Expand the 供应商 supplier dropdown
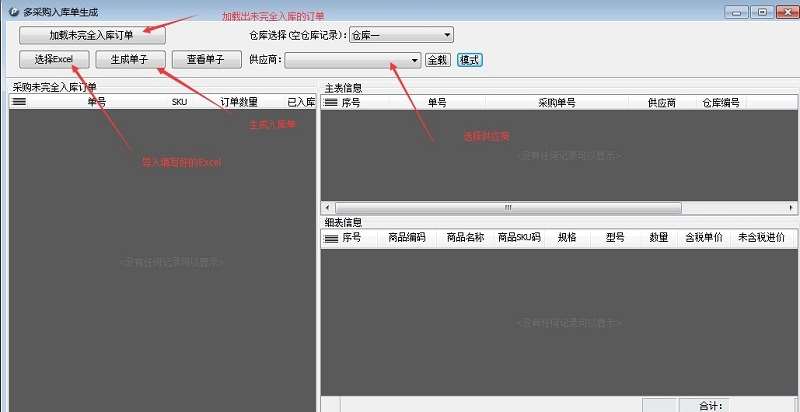The height and width of the screenshot is (412, 800). pyautogui.click(x=415, y=60)
